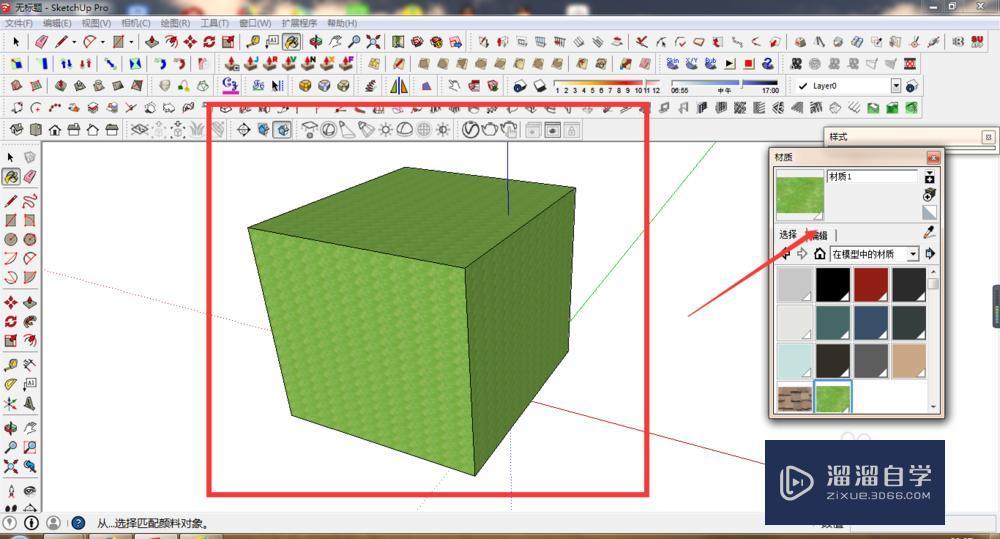Viewport: 1000px width, 539px height.
Task: Open the Rectangle tool dropdown arrow
Action: pos(131,42)
